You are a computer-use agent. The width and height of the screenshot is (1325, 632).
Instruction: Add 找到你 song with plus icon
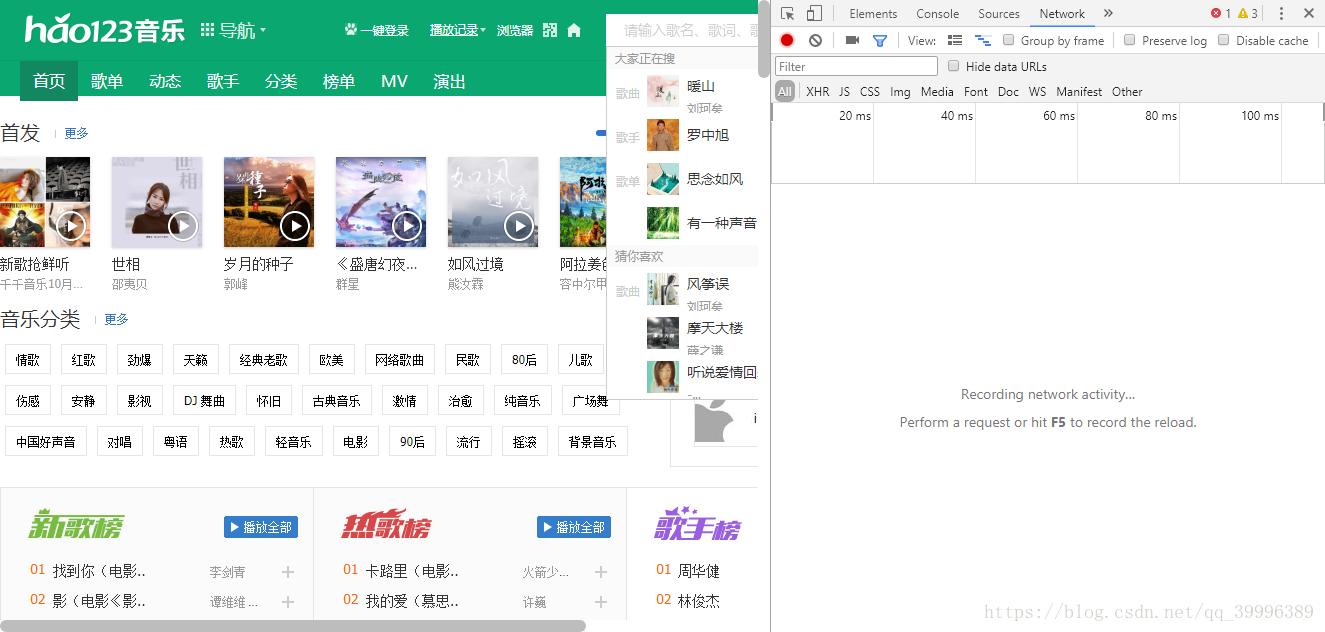tap(288, 572)
